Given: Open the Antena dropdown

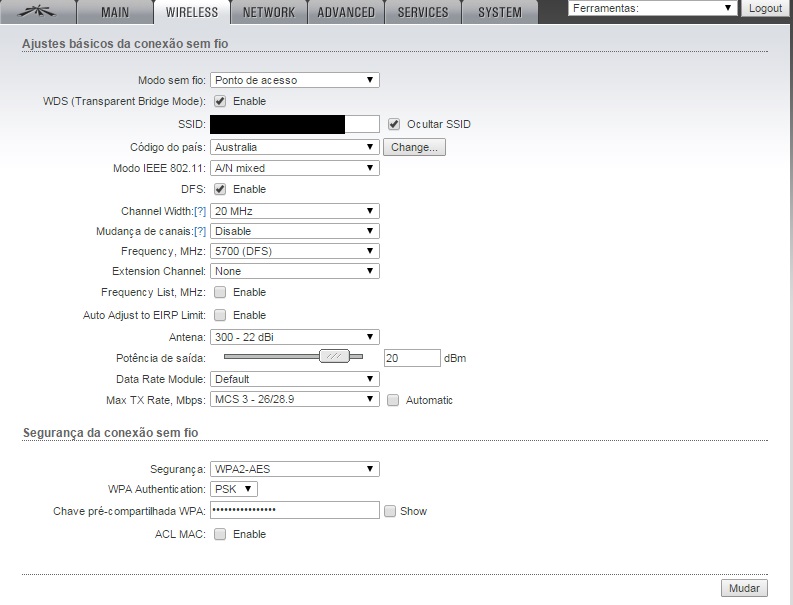Looking at the screenshot, I should coord(295,337).
